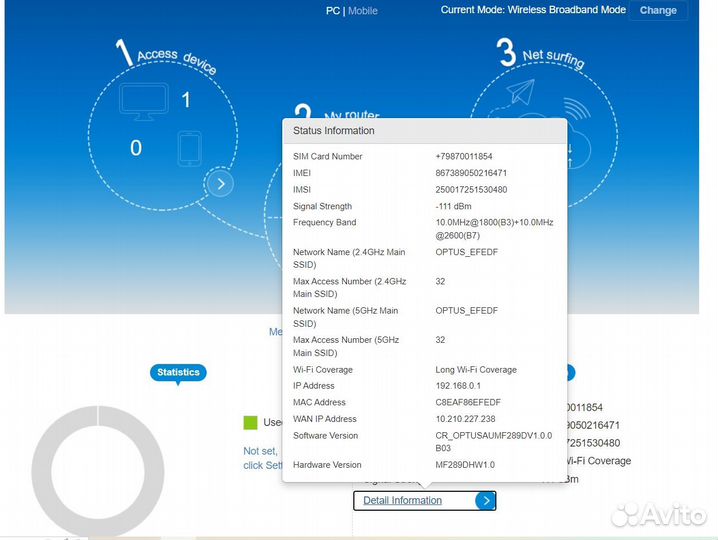Click the connected computer count 1
Image resolution: width=718 pixels, height=540 pixels.
[186, 100]
